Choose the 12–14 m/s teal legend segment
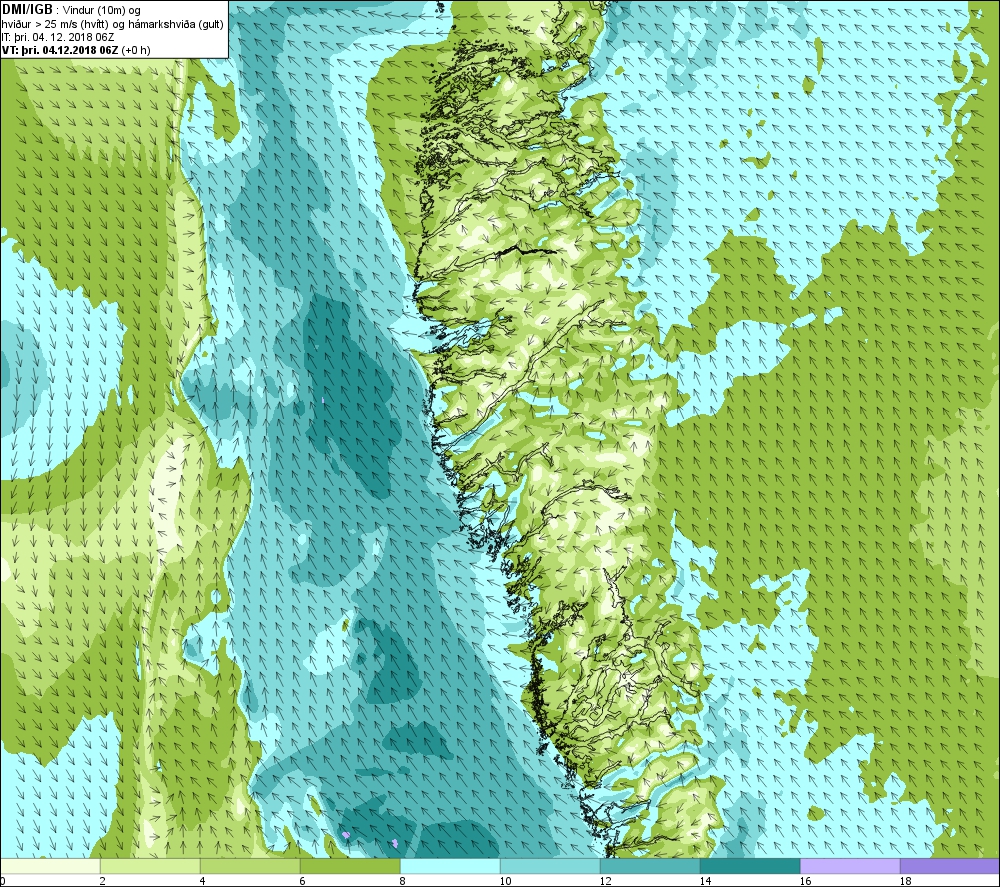Viewport: 1000px width, 887px height. point(650,866)
